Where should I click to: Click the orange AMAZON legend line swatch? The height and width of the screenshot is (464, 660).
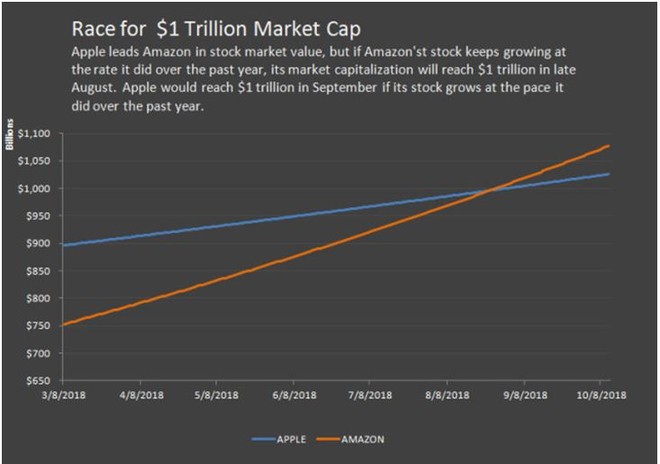click(328, 439)
